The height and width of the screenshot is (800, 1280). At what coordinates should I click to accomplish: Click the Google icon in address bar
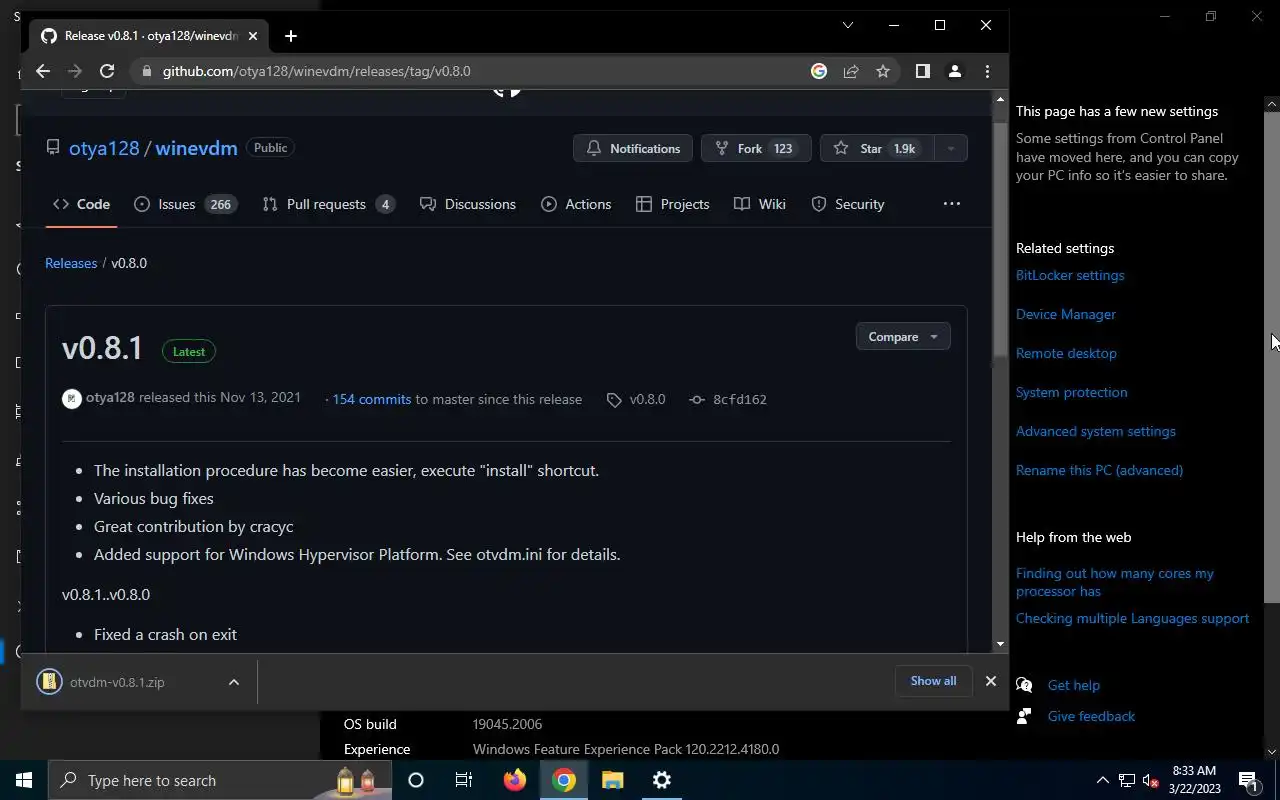[819, 71]
